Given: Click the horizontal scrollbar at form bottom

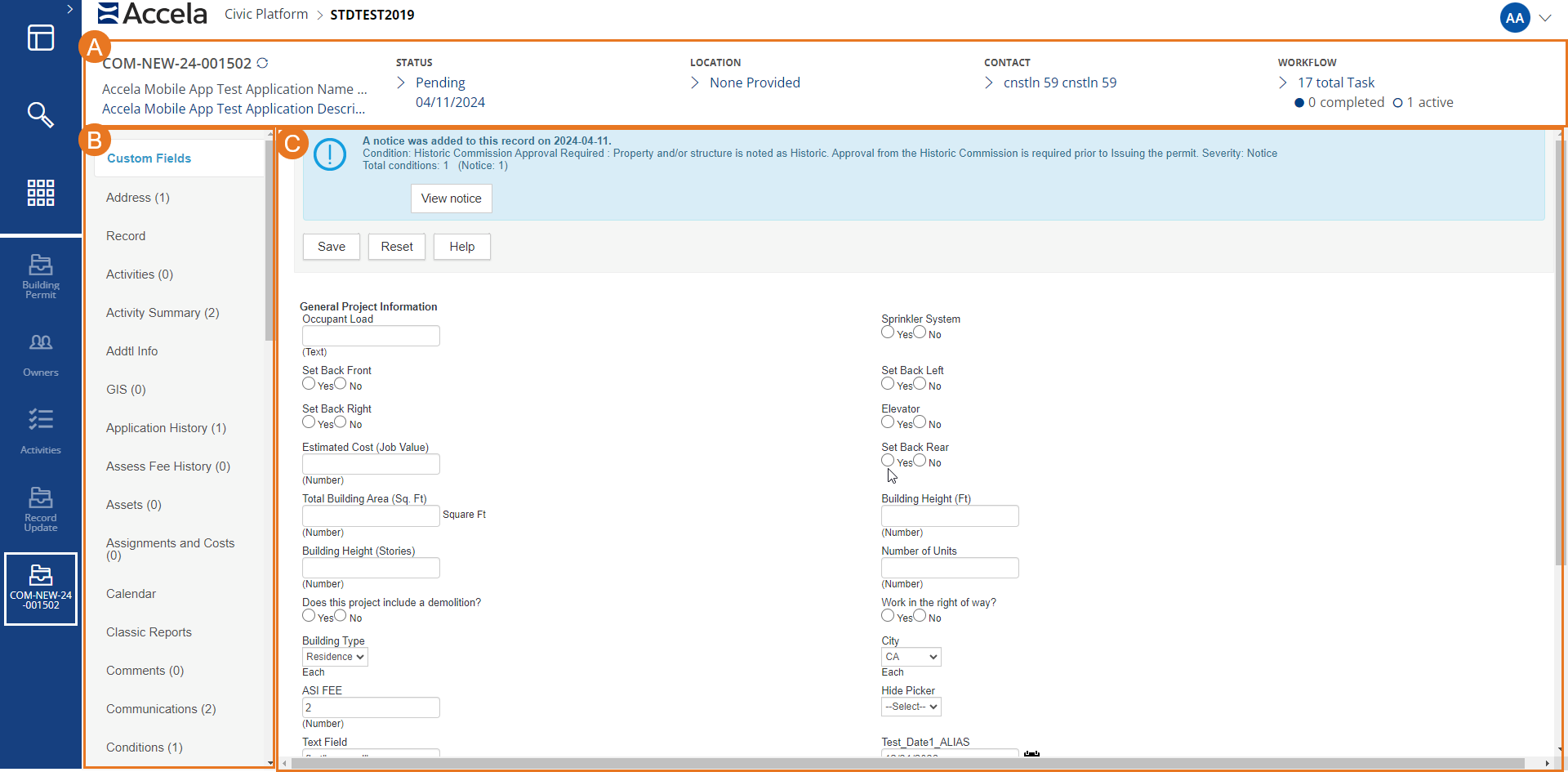Looking at the screenshot, I should pyautogui.click(x=898, y=763).
